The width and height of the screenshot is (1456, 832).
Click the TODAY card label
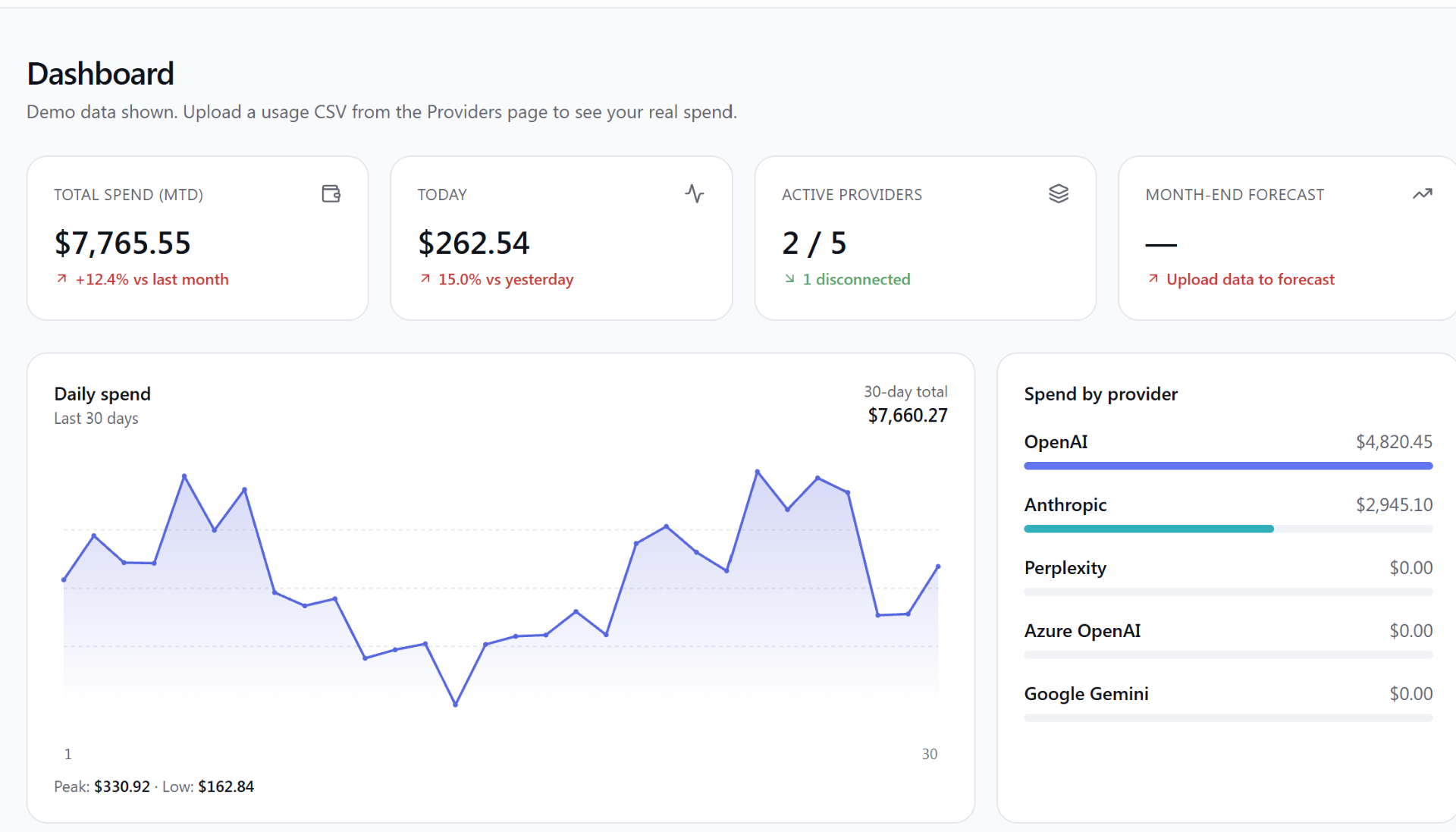click(x=442, y=195)
